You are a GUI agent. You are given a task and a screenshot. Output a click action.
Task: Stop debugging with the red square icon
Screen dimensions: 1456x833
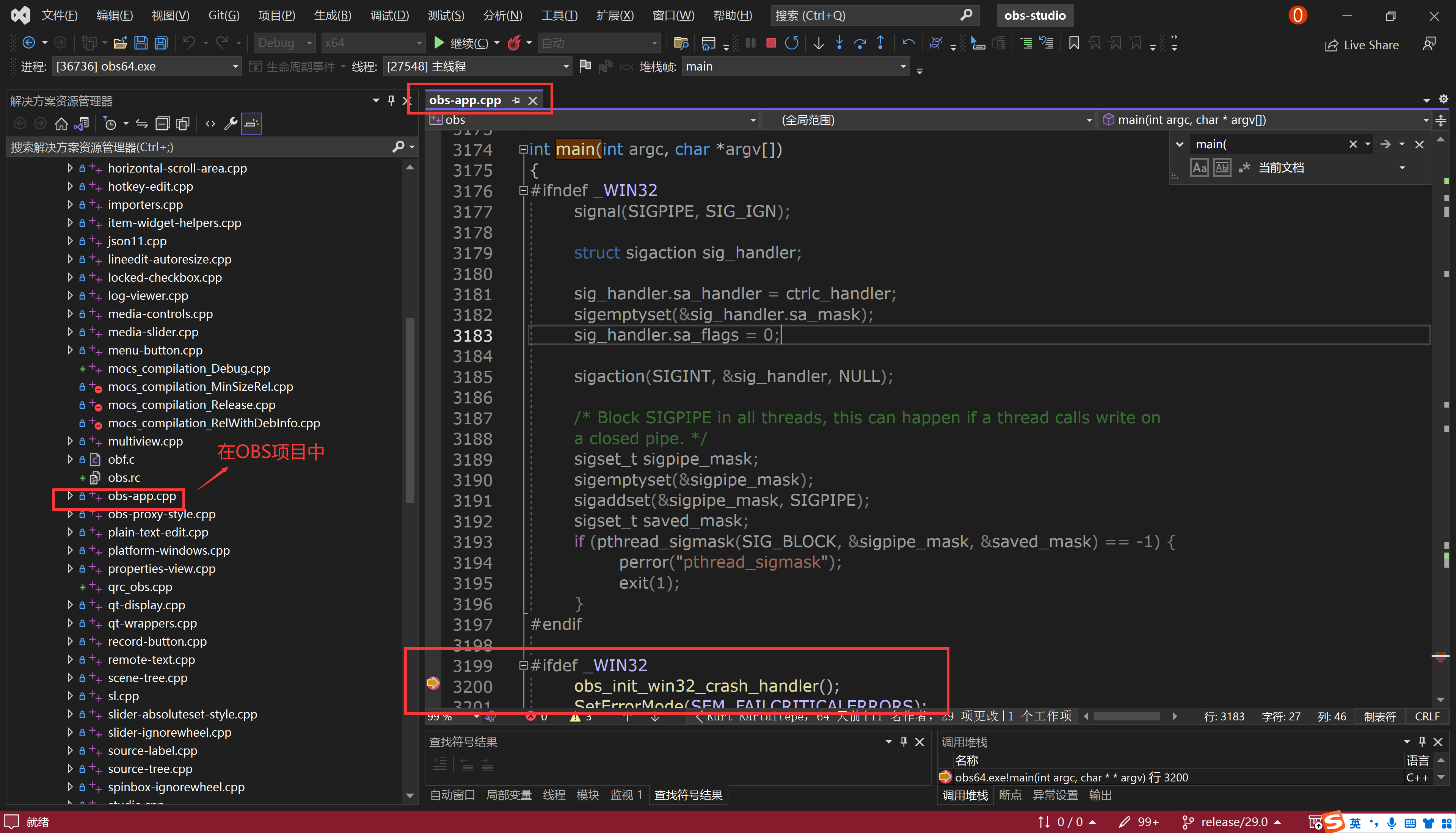(x=770, y=42)
